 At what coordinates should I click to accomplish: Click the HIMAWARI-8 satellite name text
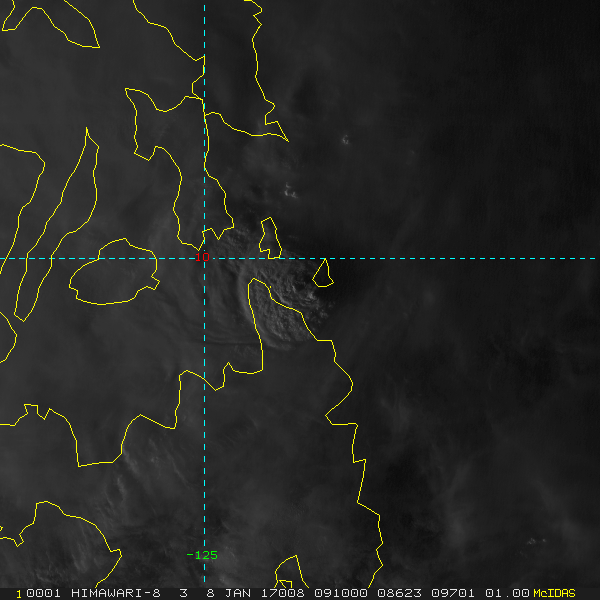tap(115, 593)
